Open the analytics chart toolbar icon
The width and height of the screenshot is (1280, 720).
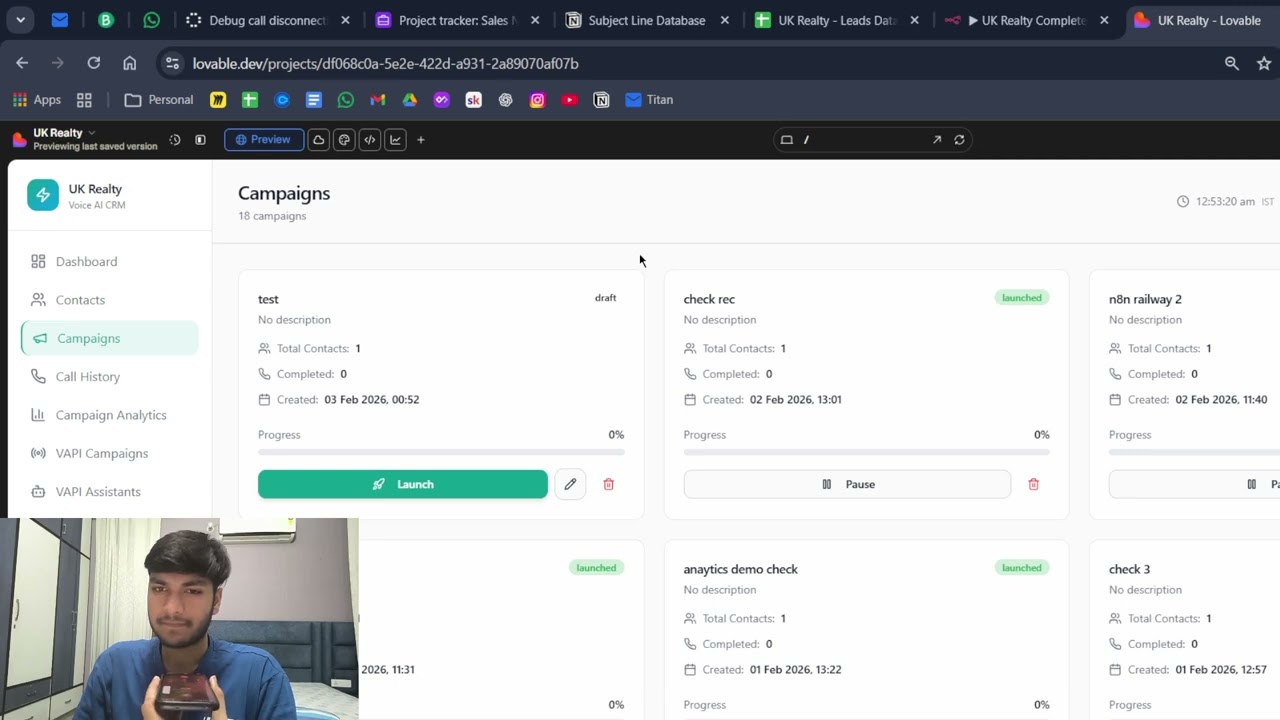click(x=396, y=140)
